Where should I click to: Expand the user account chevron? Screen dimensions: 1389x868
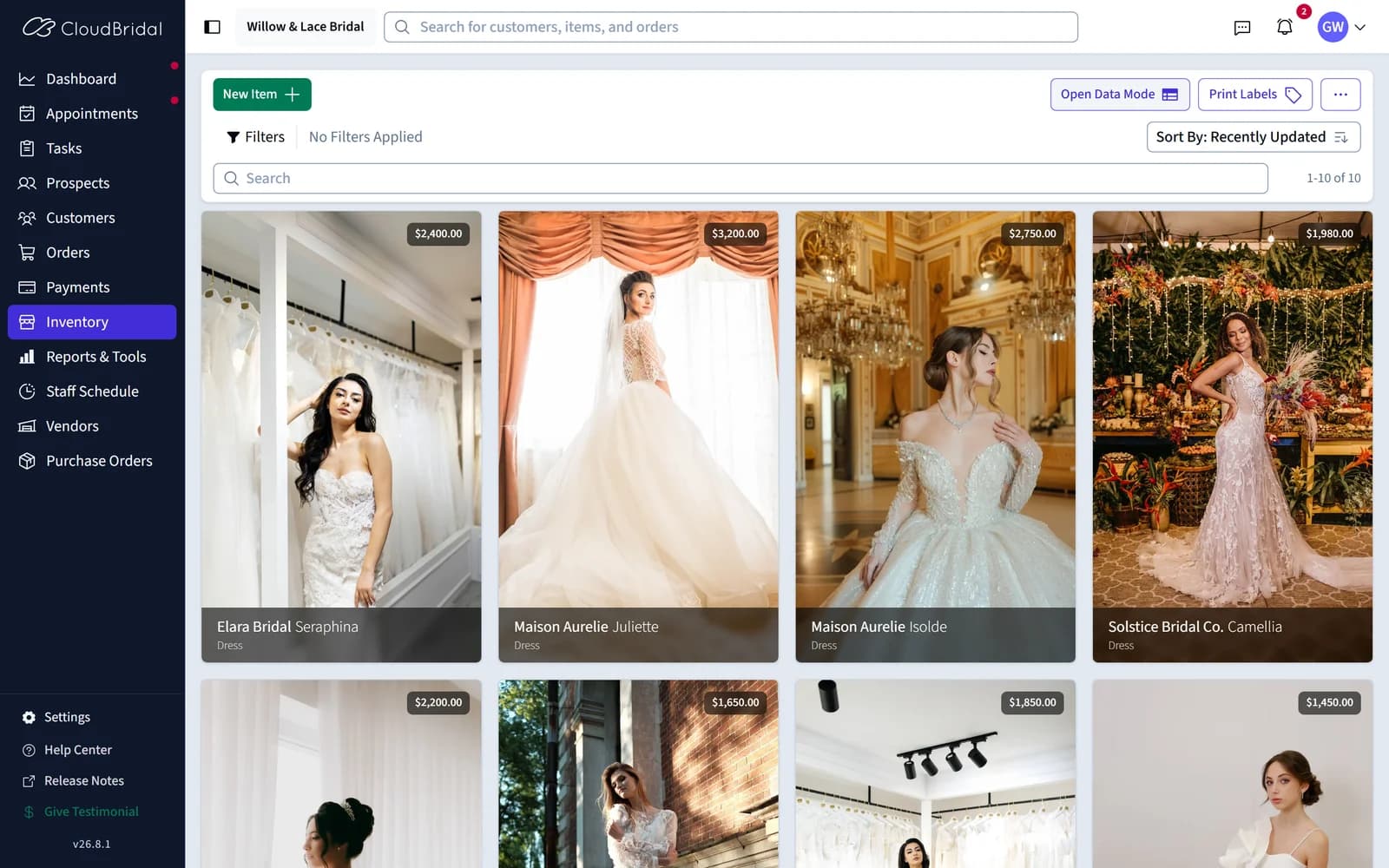[x=1360, y=27]
